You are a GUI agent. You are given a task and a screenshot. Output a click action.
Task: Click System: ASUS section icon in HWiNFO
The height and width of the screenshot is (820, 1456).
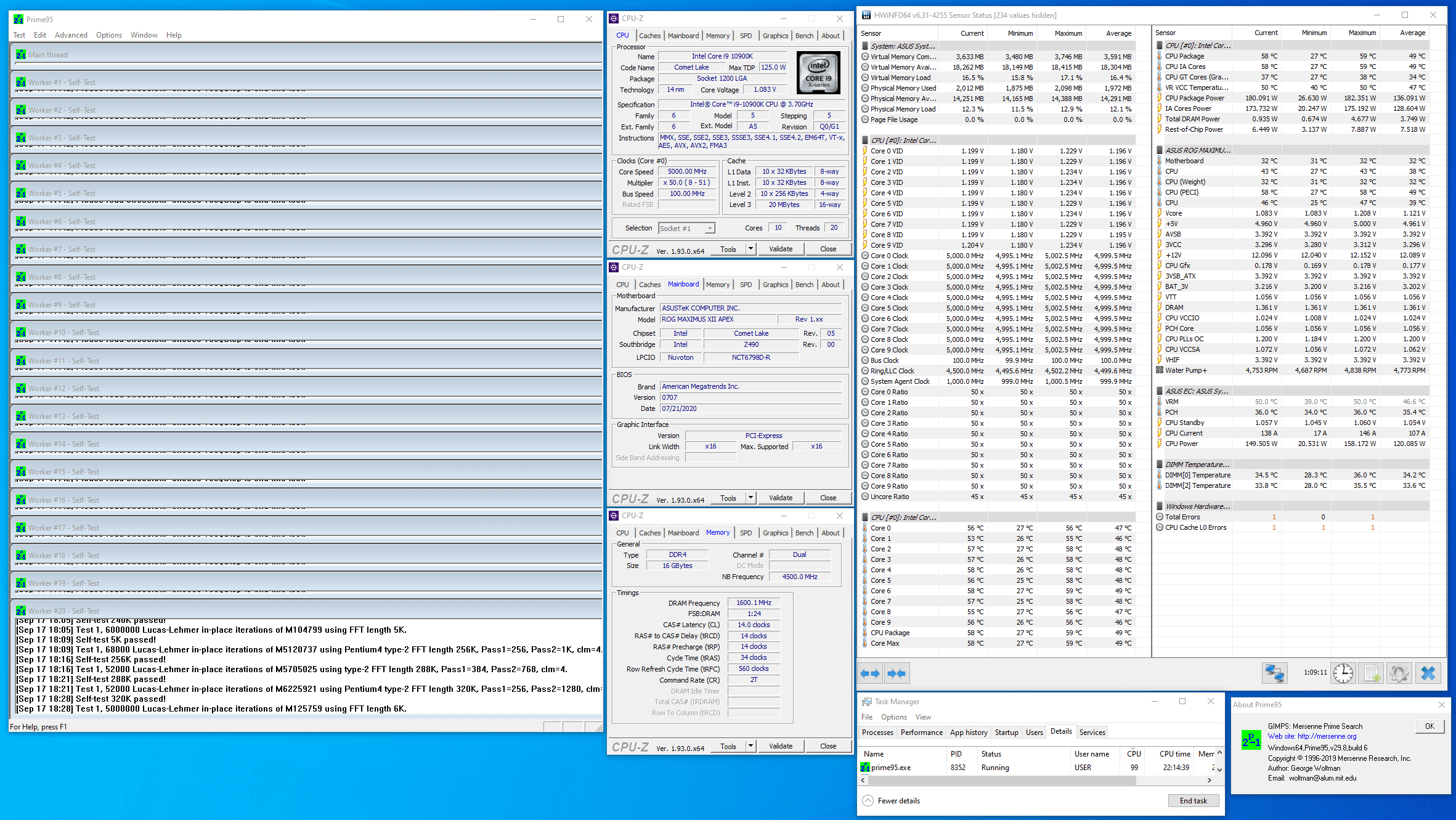[x=865, y=46]
